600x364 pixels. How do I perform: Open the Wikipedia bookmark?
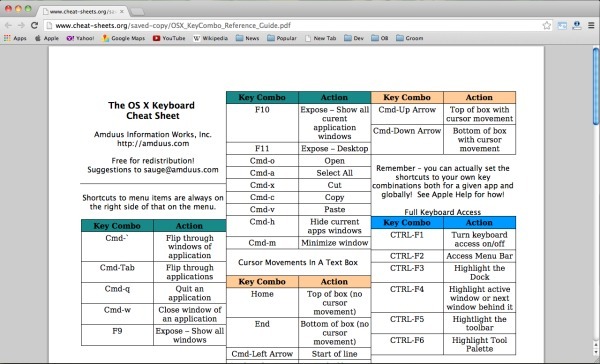[x=210, y=38]
